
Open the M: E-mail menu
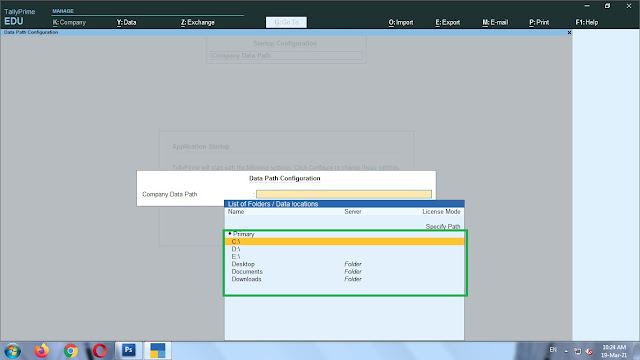[x=495, y=22]
